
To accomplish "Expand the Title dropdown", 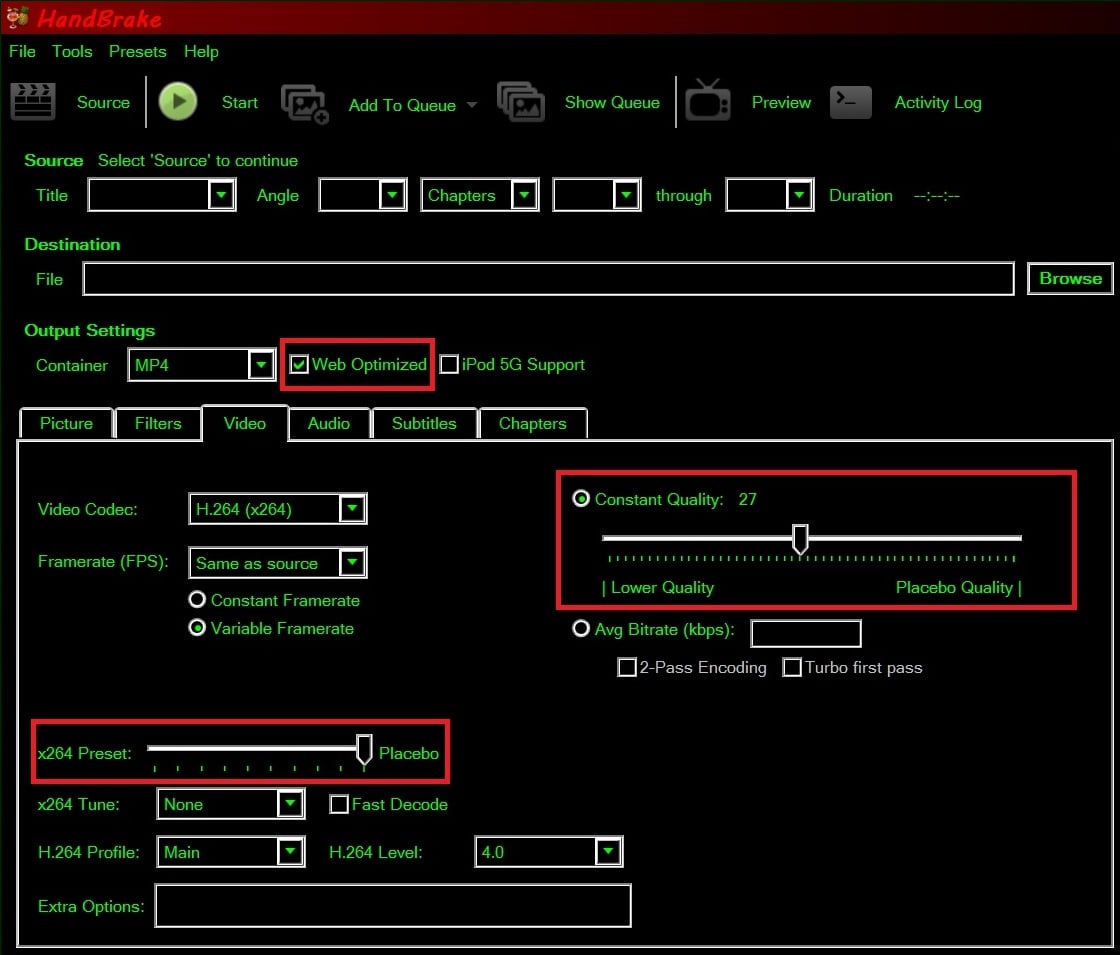I will tap(221, 194).
